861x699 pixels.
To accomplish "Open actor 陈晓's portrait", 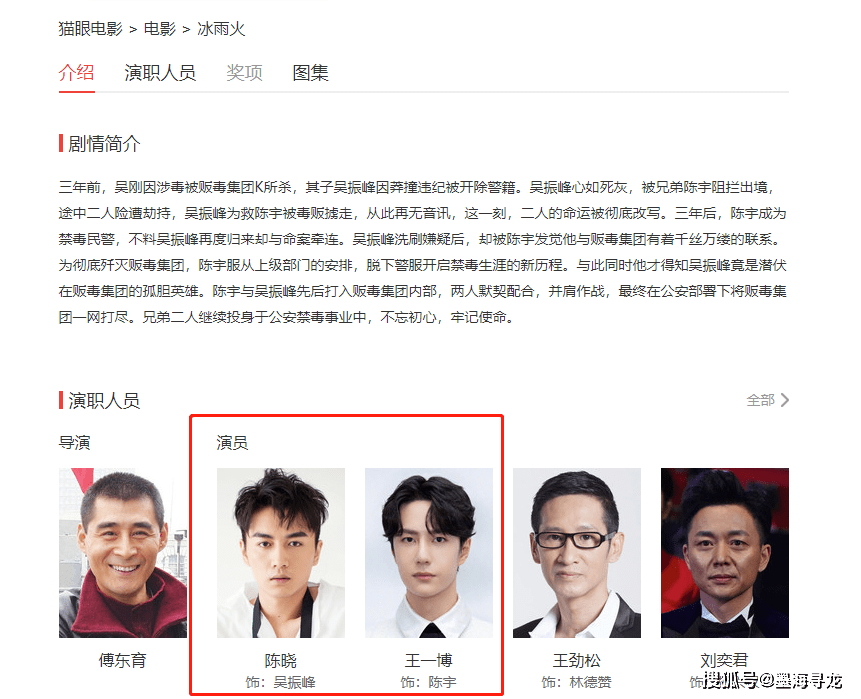I will [281, 553].
